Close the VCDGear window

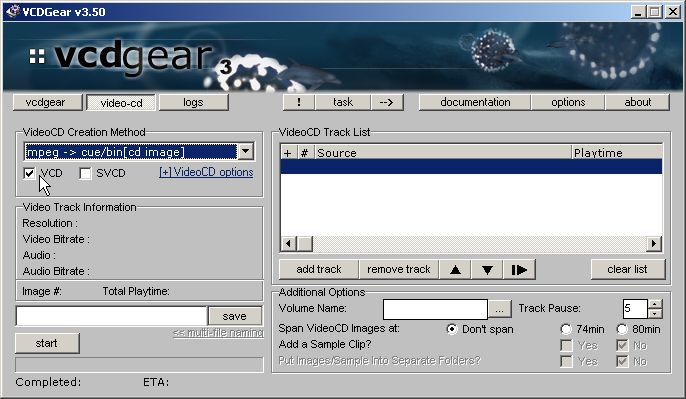[673, 12]
